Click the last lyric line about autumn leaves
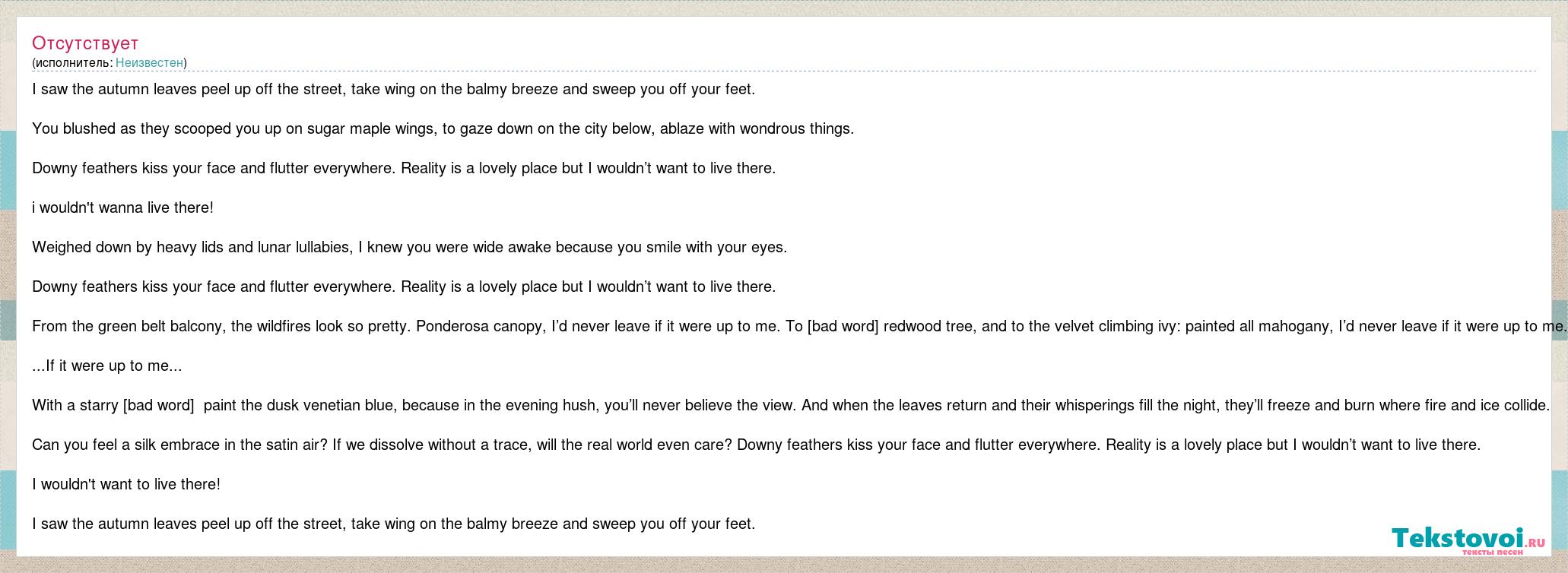Viewport: 1568px width, 573px height. point(394,524)
